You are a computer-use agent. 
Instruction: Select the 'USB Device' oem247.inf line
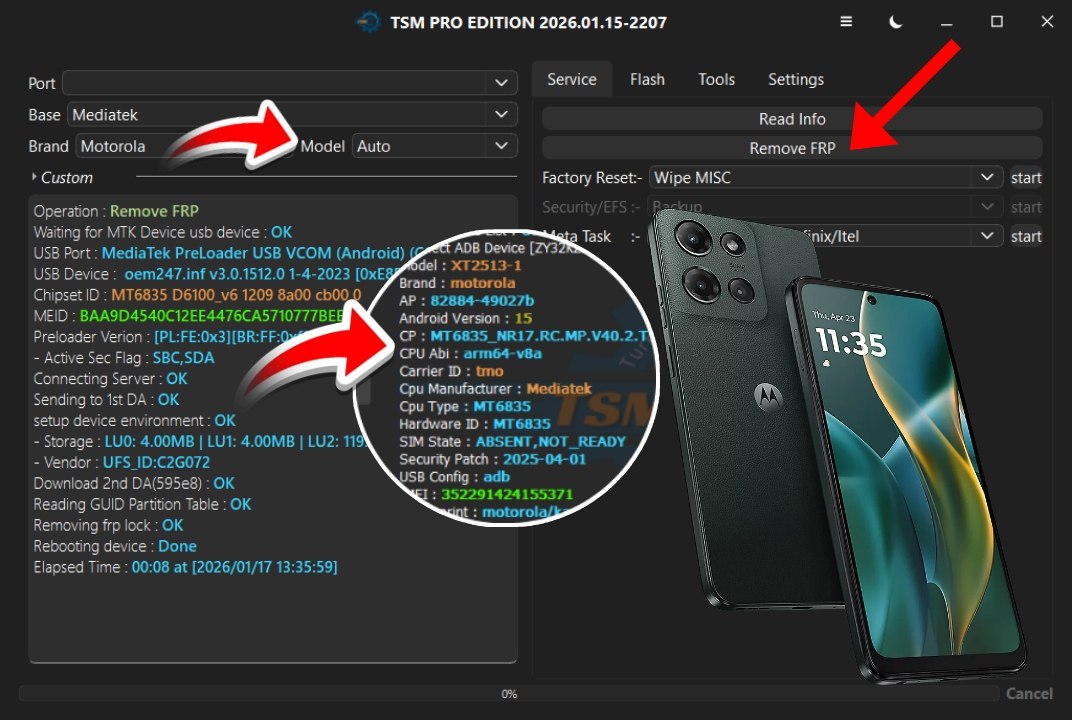point(215,274)
